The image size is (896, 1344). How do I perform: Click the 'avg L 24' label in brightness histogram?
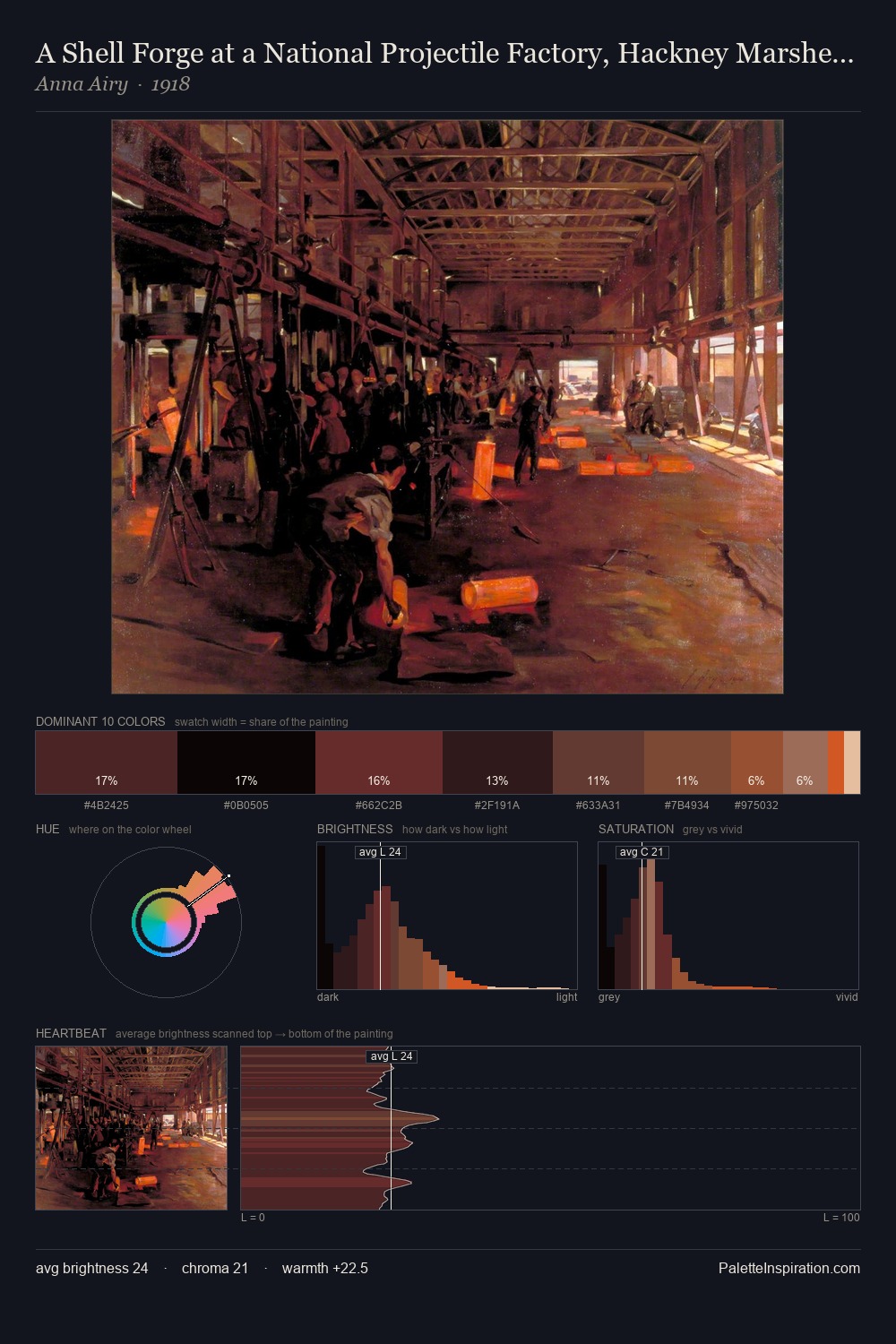380,852
